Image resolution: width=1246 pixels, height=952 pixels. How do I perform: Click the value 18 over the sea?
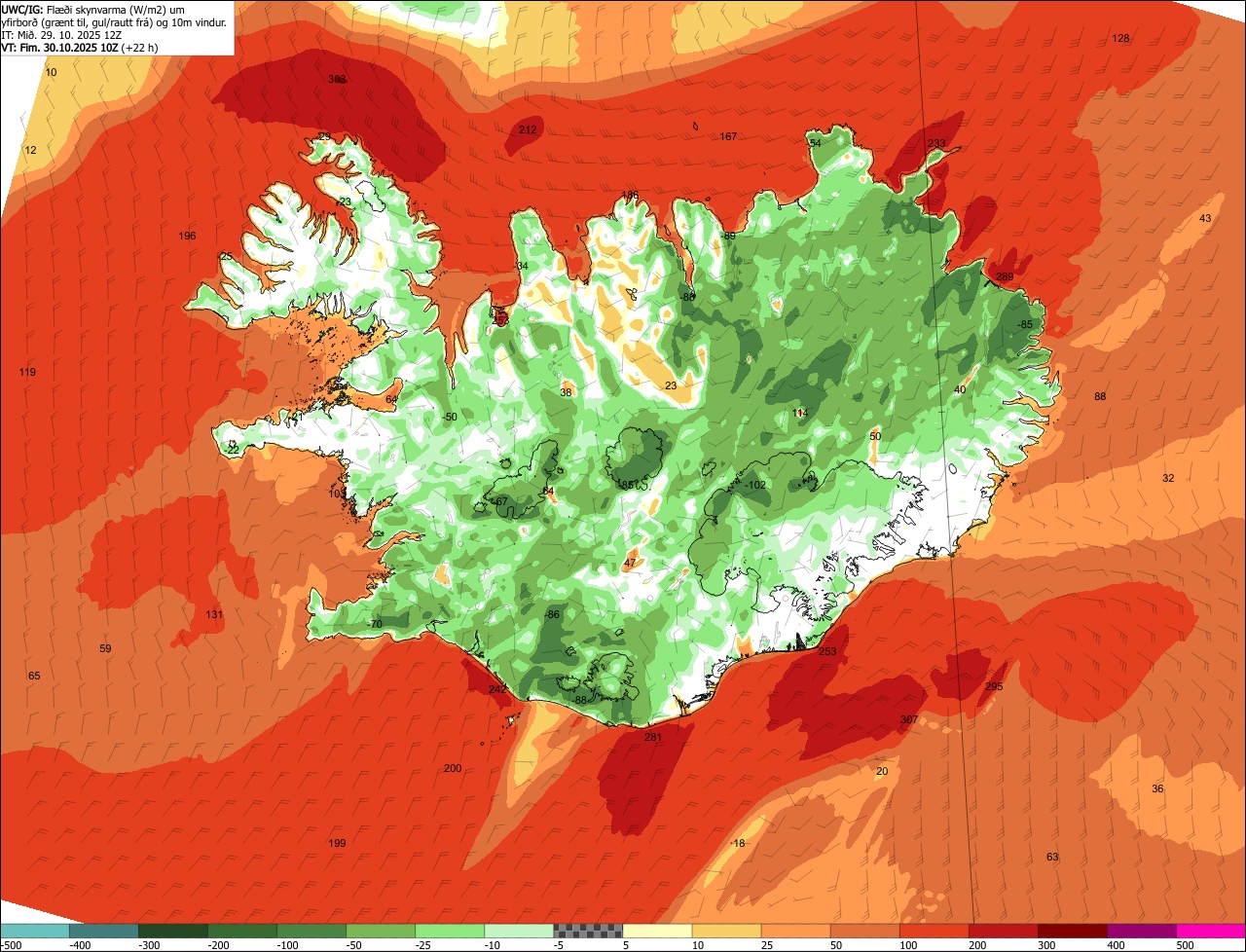click(x=739, y=844)
